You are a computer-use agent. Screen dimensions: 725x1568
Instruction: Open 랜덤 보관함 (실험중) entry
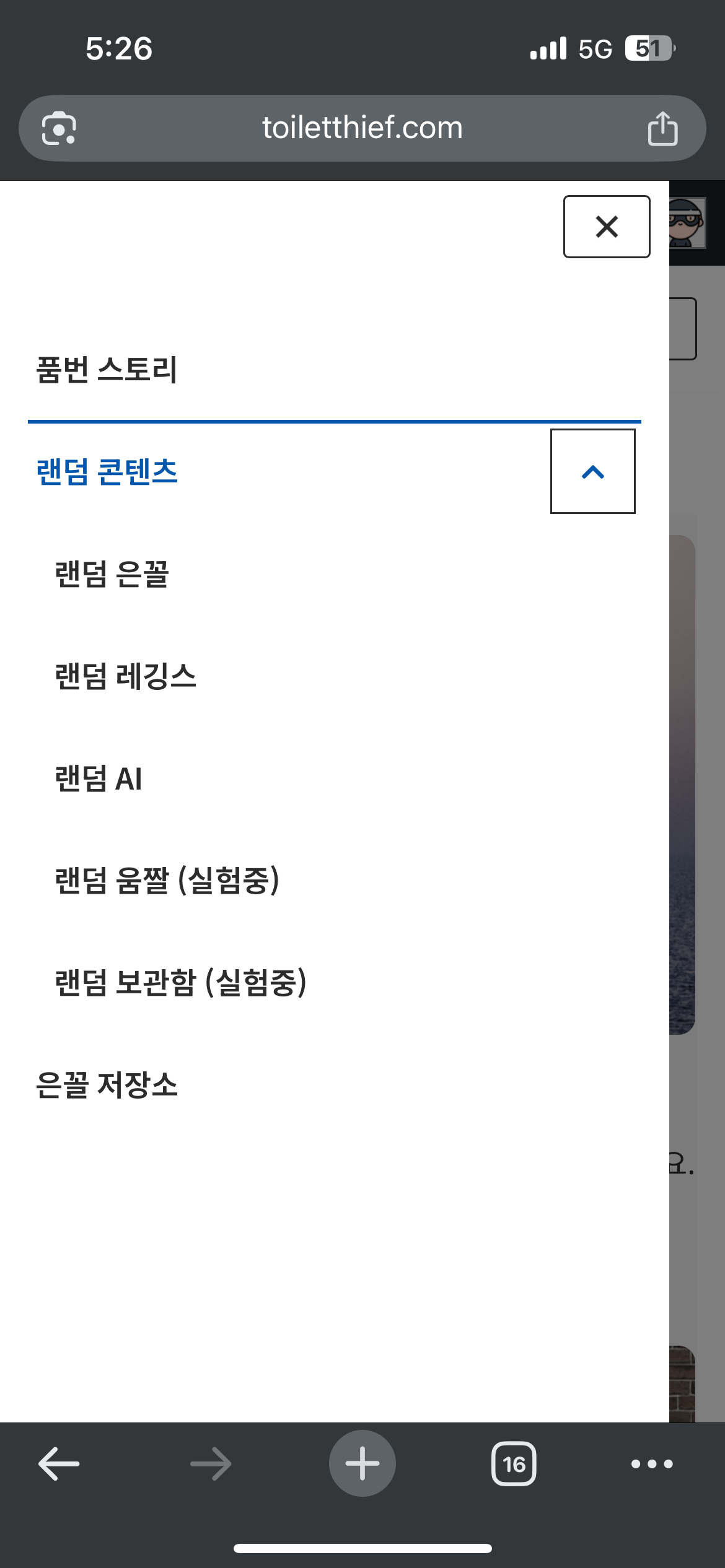click(180, 982)
